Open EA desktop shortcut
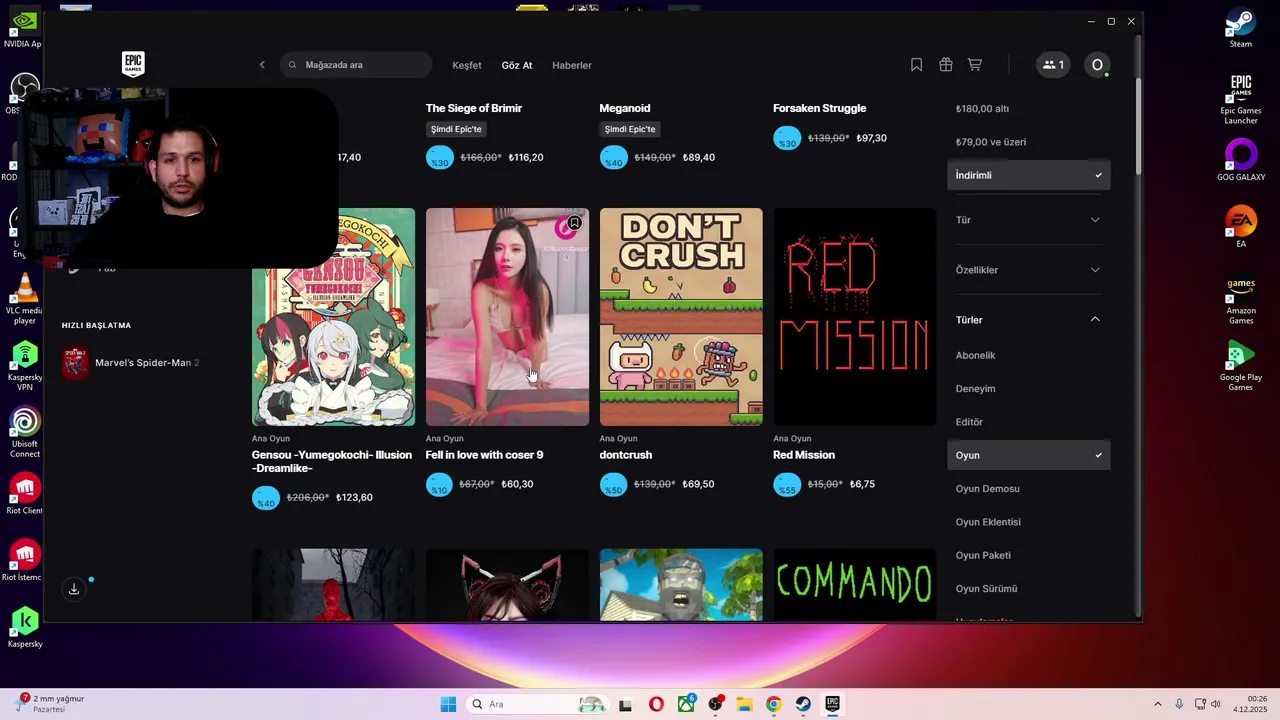This screenshot has width=1280, height=720. point(1240,226)
